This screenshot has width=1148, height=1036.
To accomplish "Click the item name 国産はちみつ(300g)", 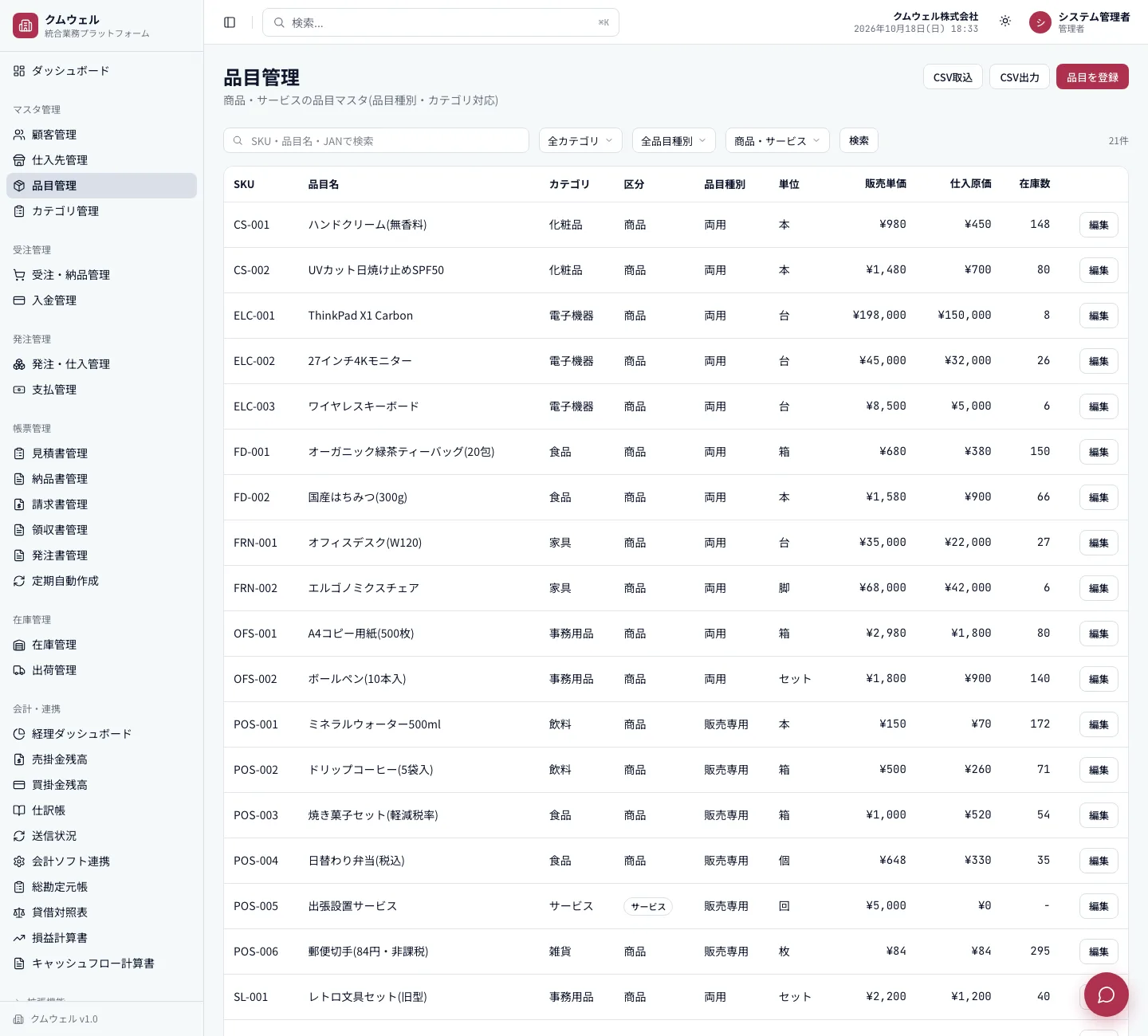I will click(x=358, y=497).
